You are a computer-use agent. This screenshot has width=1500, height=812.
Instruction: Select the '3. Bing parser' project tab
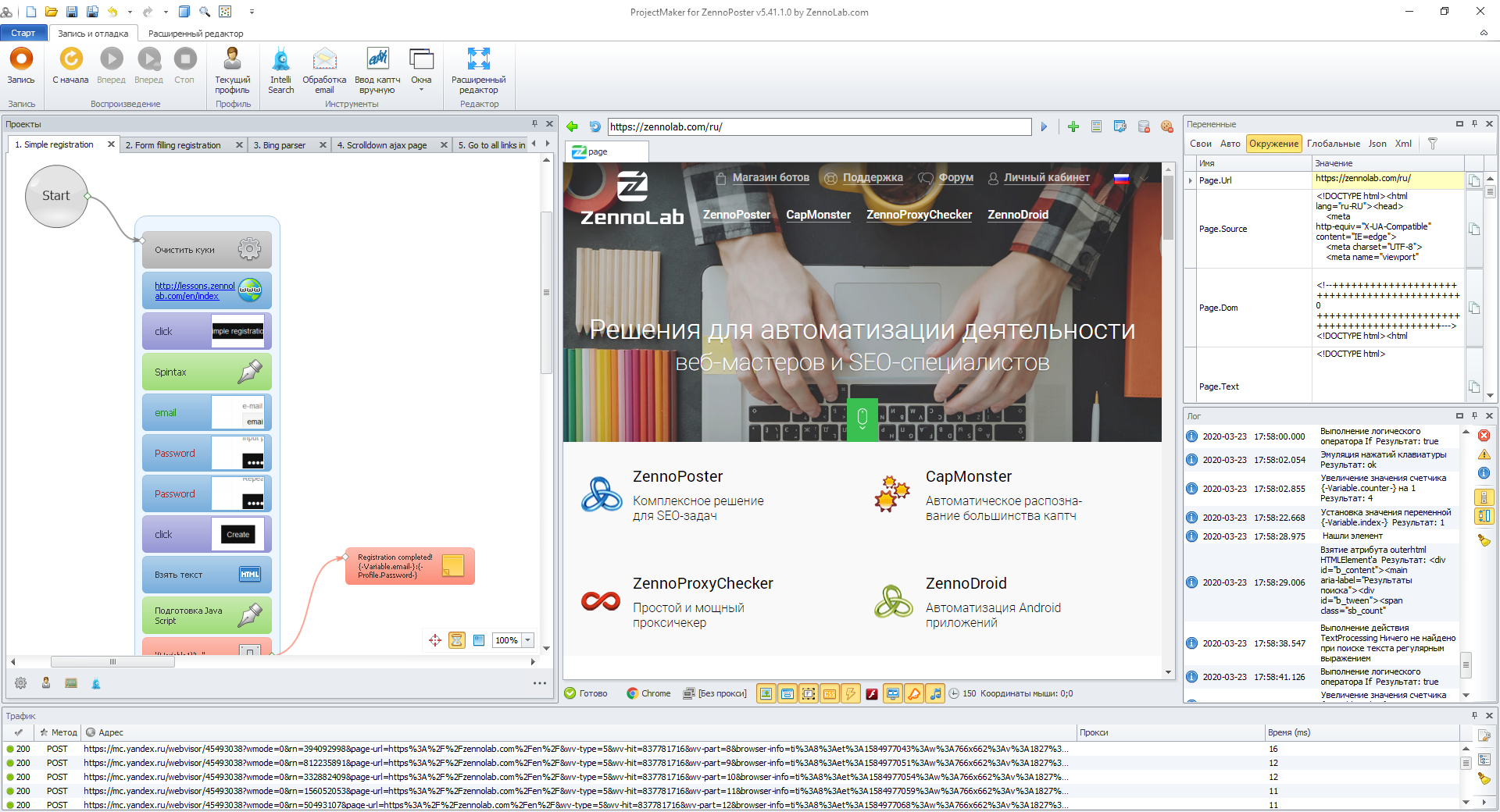click(279, 145)
